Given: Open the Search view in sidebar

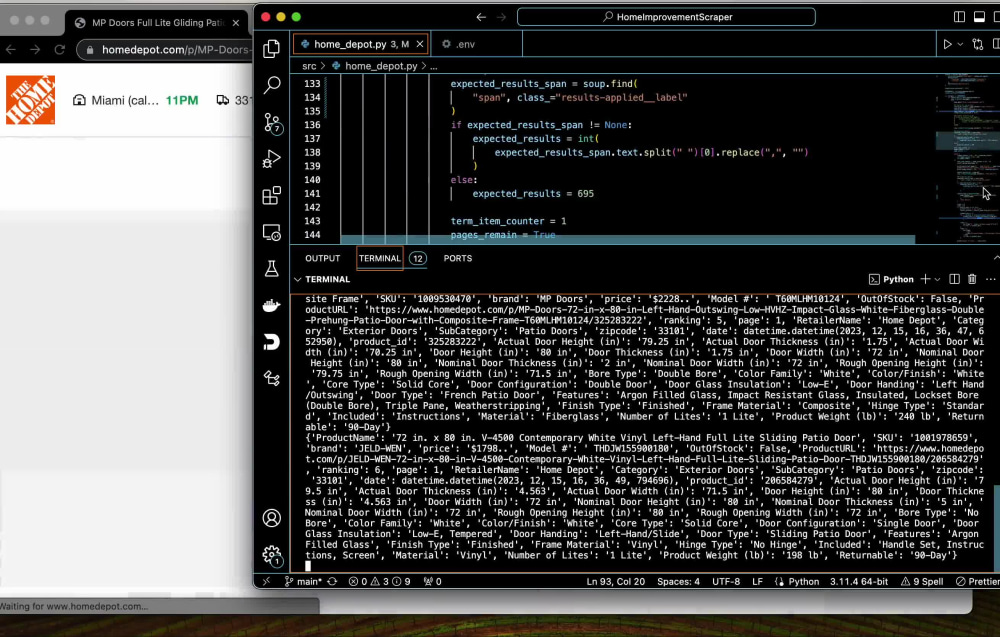Looking at the screenshot, I should pos(271,86).
